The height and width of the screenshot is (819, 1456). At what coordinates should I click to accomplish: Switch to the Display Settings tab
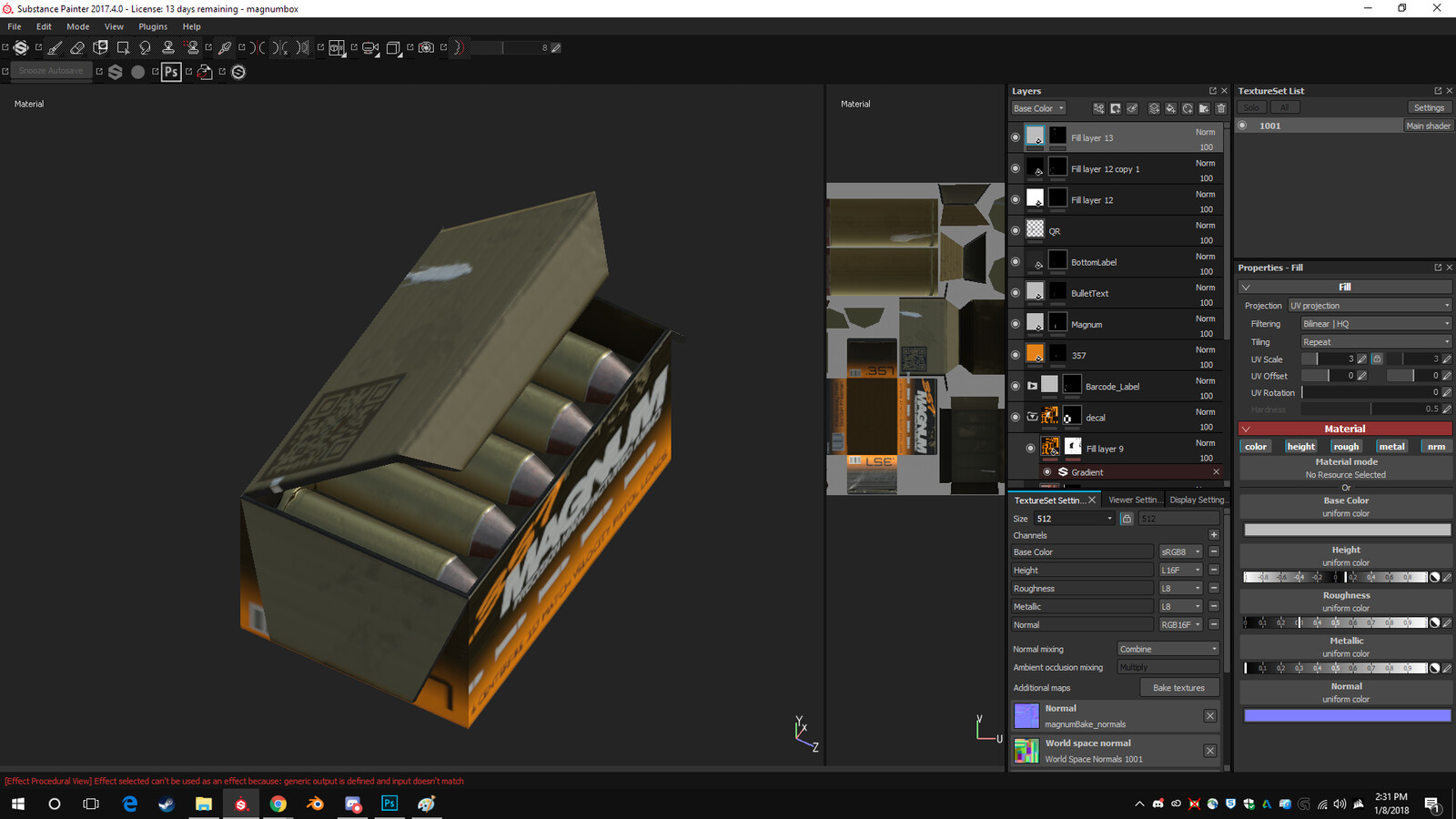(1198, 500)
